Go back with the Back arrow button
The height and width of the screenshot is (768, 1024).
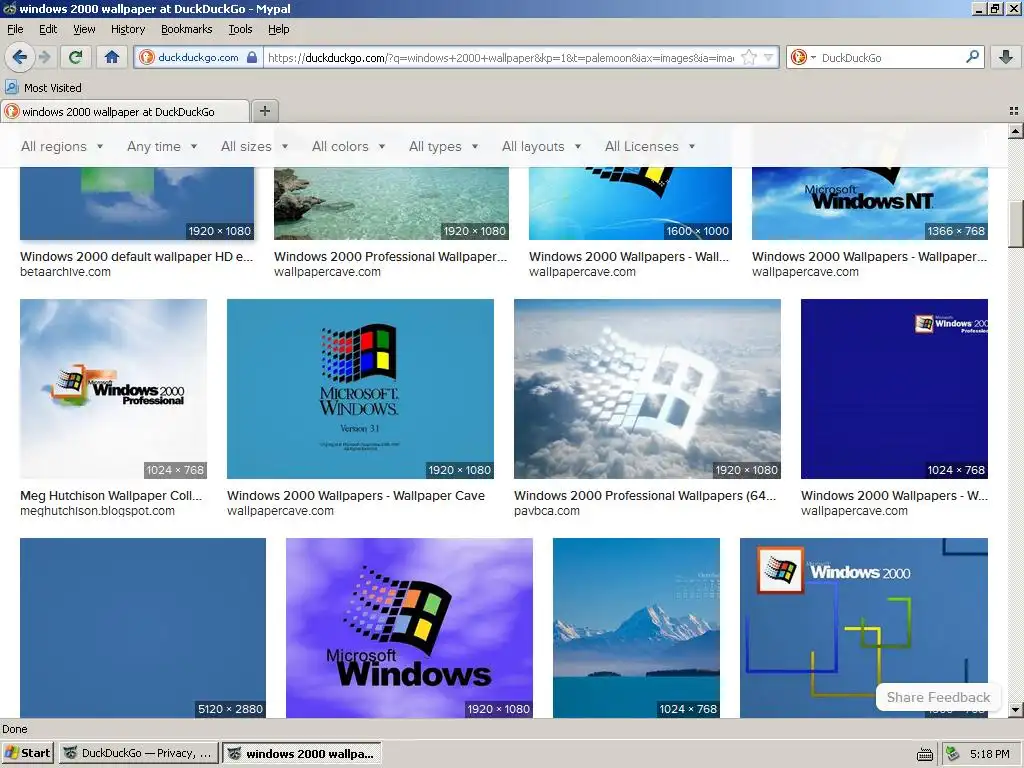[x=20, y=57]
